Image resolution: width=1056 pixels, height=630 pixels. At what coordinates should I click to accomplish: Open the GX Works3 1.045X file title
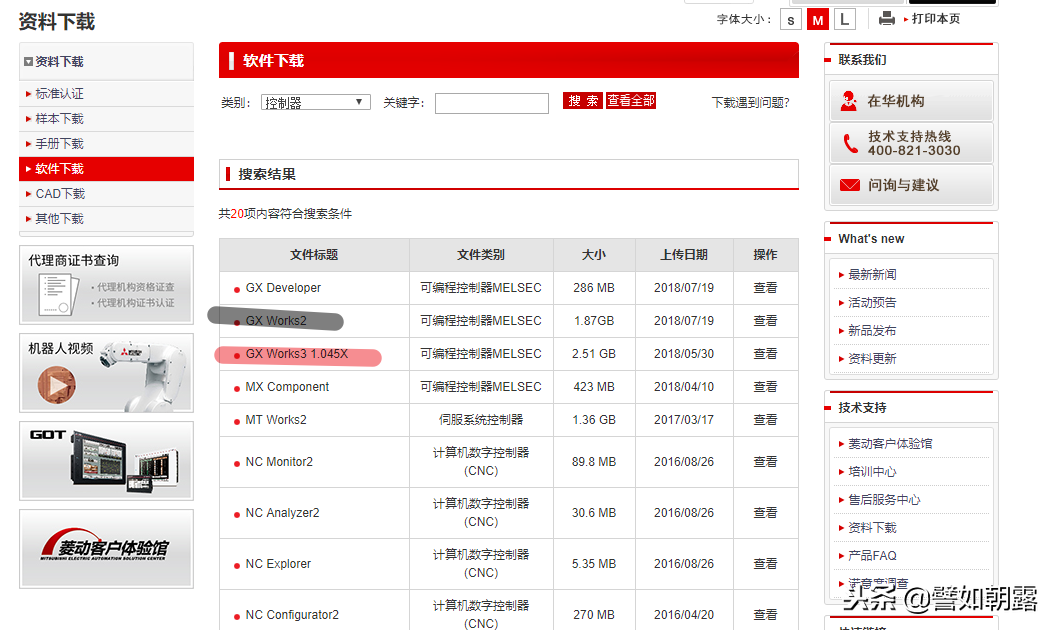pyautogui.click(x=297, y=354)
